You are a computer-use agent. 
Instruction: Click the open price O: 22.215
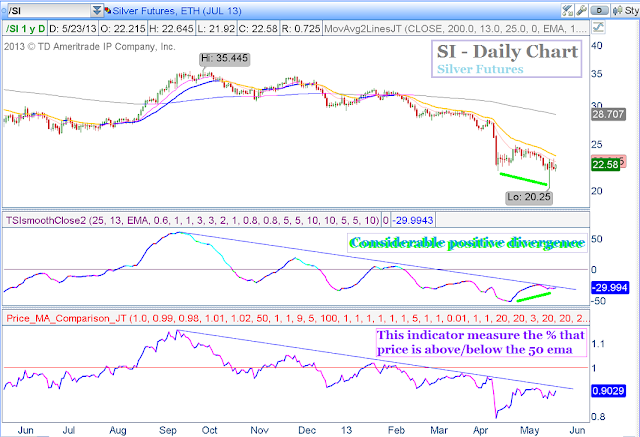tap(123, 29)
